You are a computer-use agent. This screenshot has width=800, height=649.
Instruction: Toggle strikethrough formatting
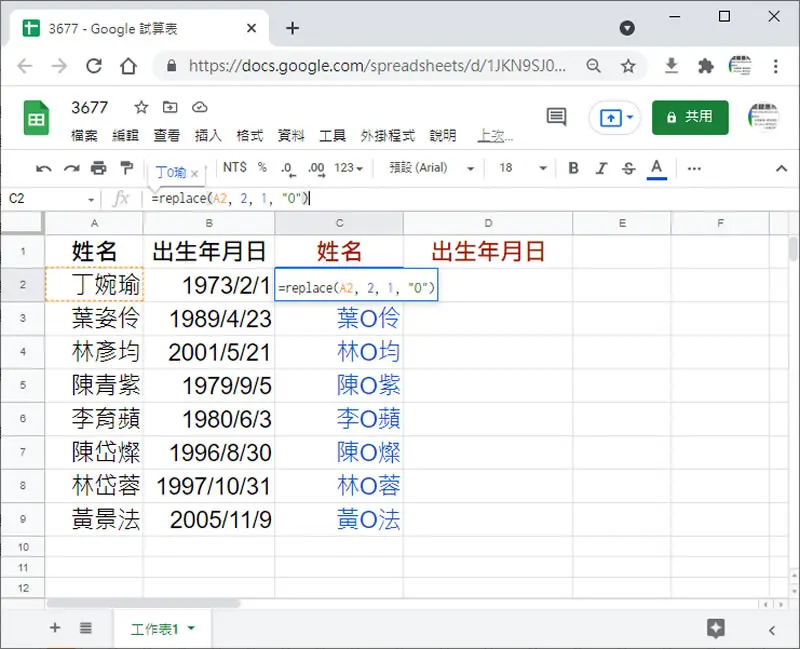click(629, 168)
